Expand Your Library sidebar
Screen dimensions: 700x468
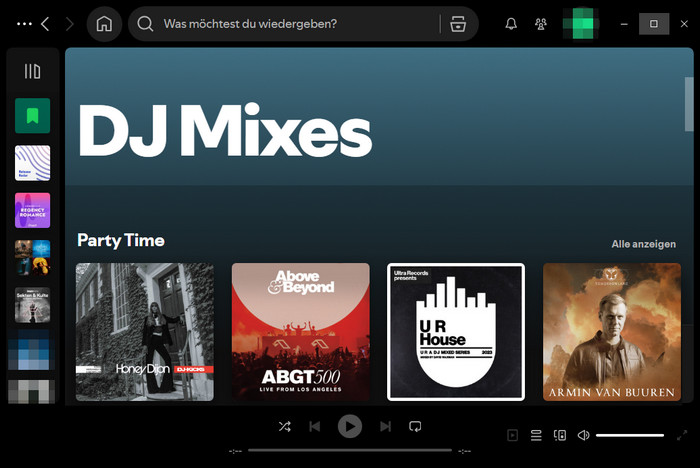[x=32, y=71]
